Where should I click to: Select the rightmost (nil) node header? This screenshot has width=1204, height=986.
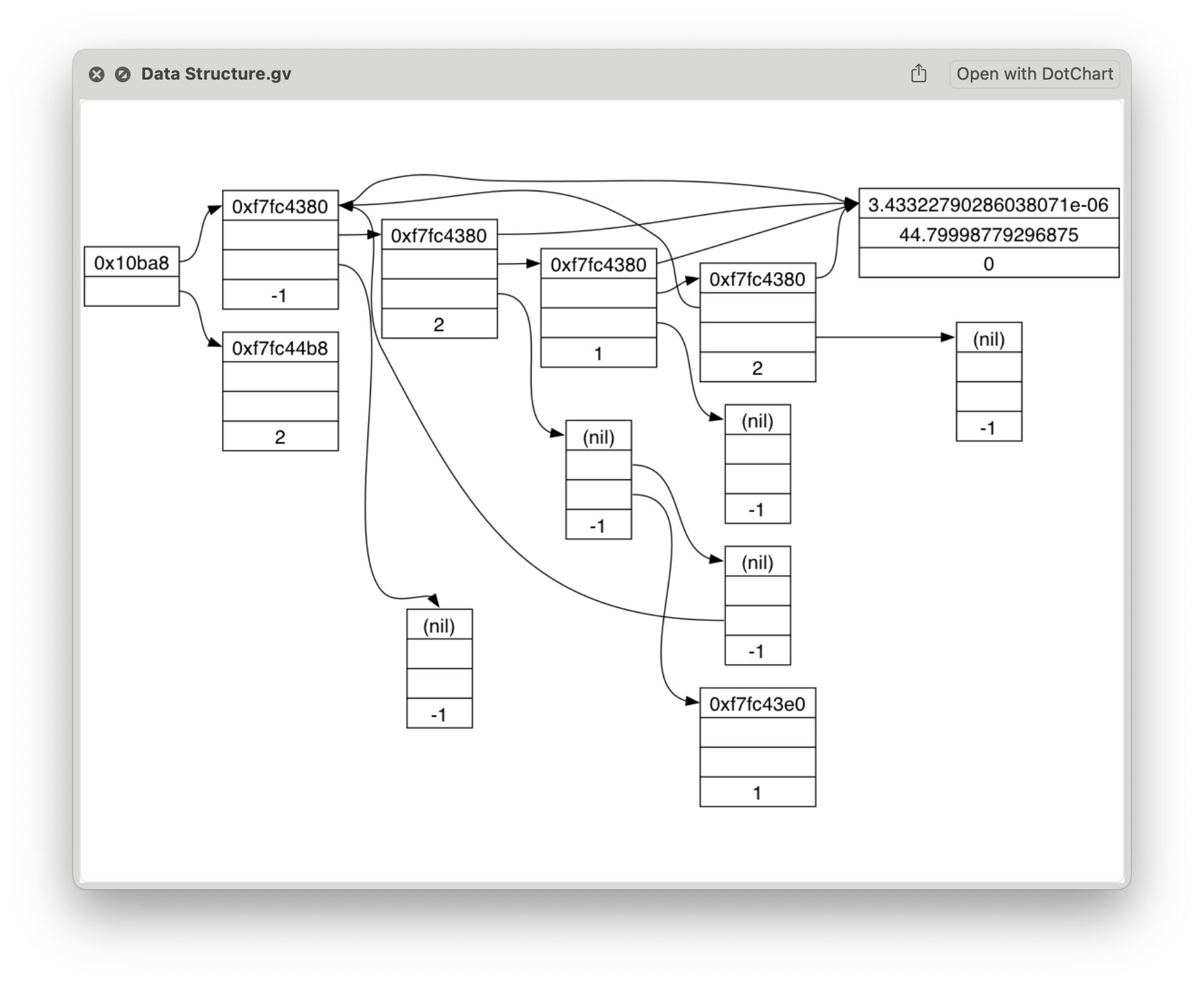(x=989, y=338)
